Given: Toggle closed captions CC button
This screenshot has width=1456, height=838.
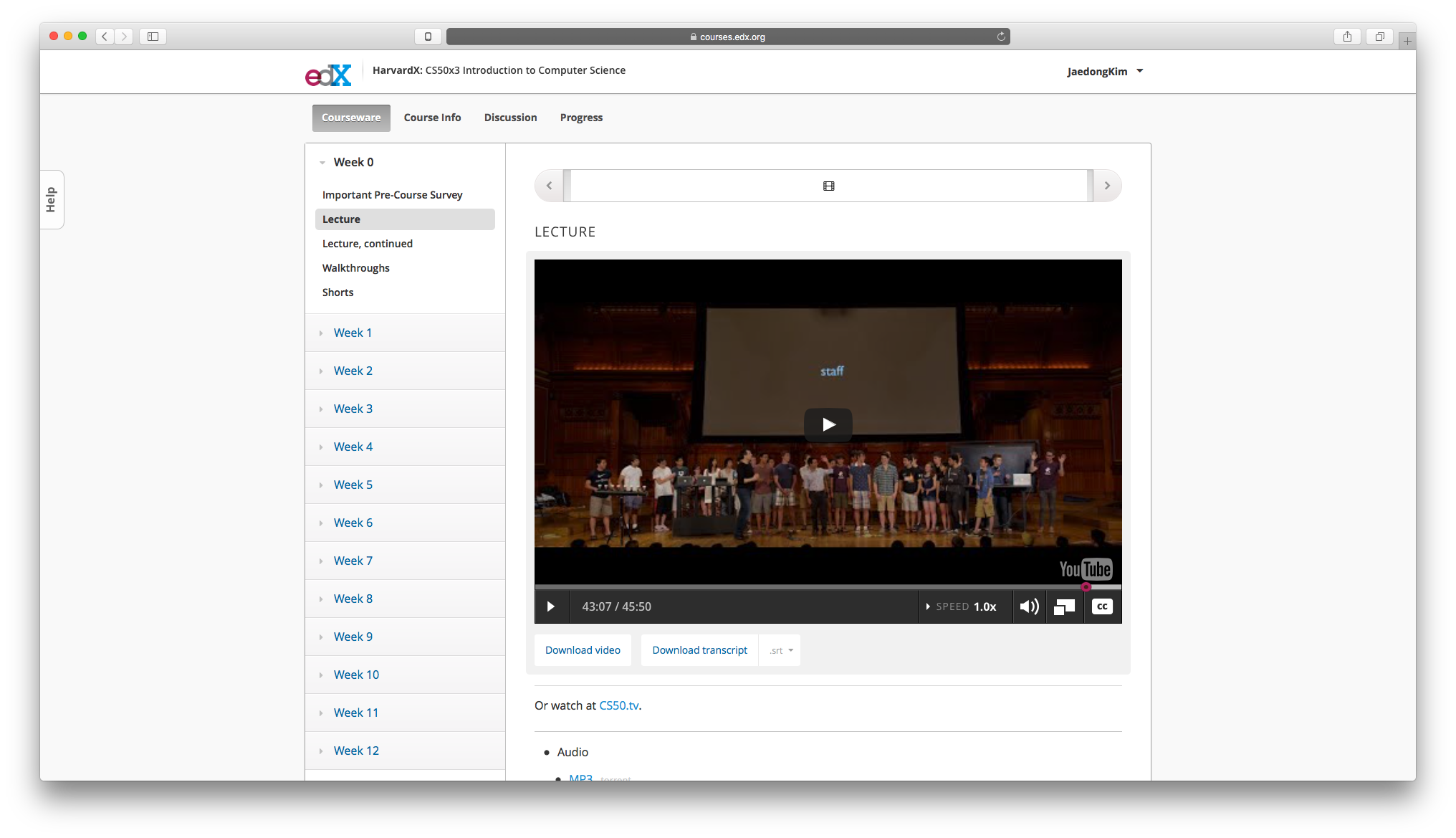Looking at the screenshot, I should (x=1102, y=606).
